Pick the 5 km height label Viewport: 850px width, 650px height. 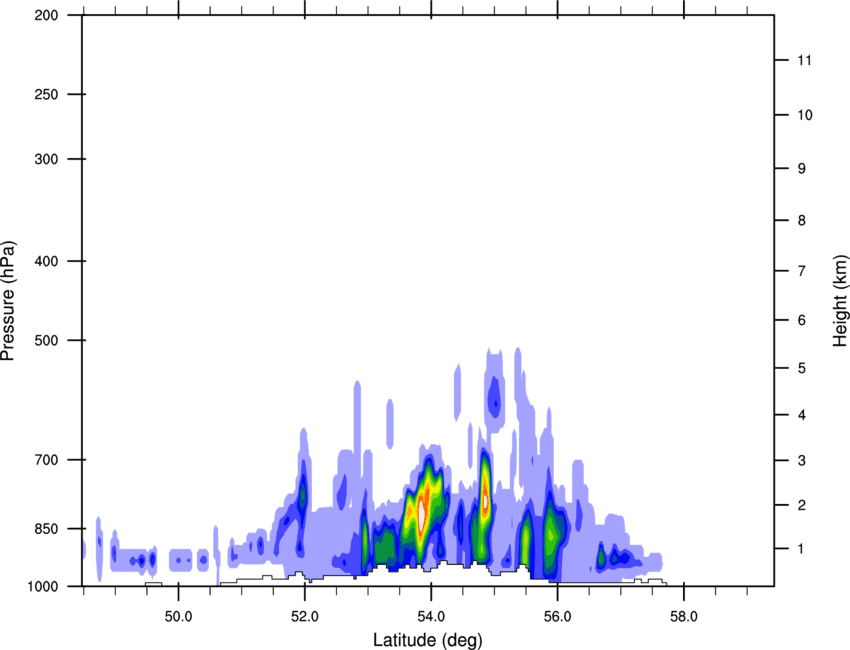pos(802,368)
